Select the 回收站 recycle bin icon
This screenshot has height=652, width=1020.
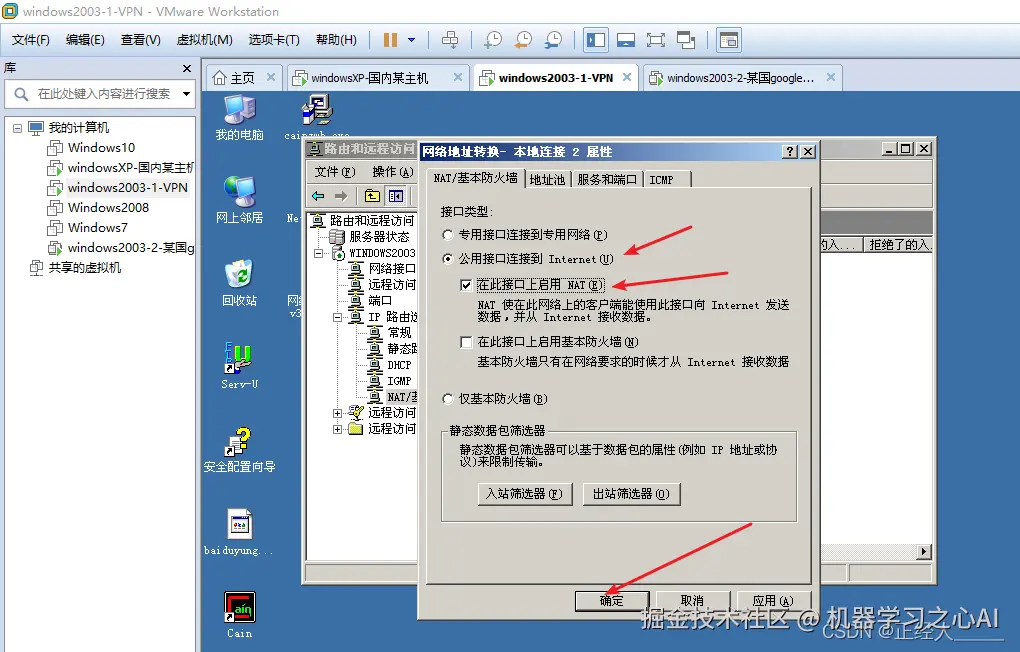pyautogui.click(x=239, y=283)
